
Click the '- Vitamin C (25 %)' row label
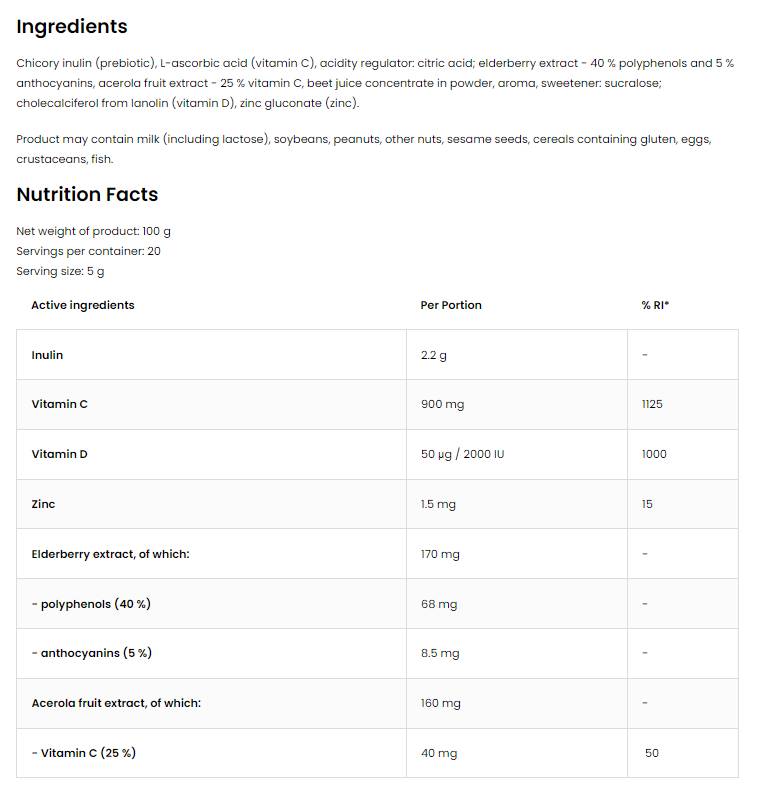tap(84, 753)
